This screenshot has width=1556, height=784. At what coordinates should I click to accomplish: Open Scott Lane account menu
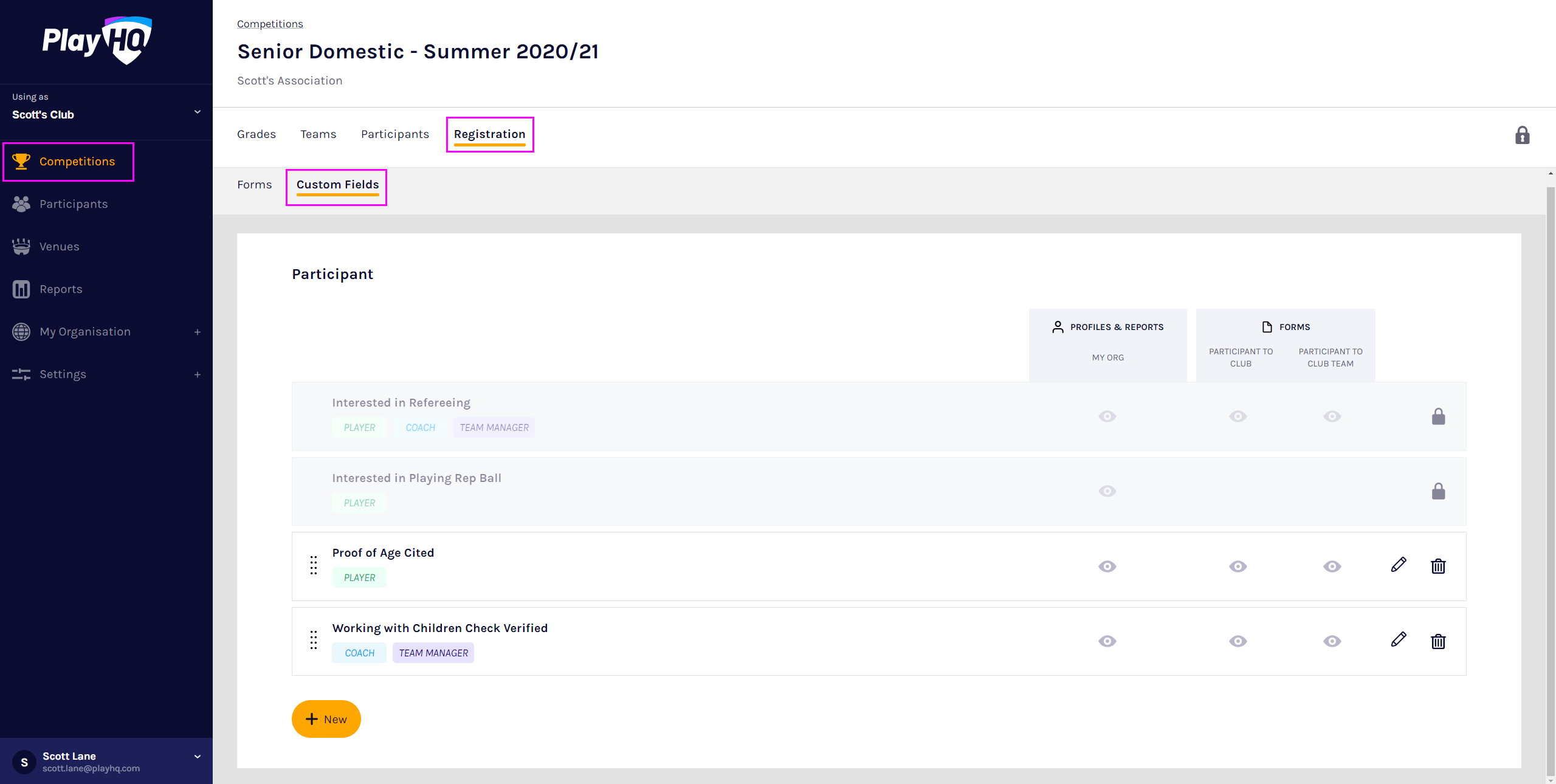click(x=197, y=757)
